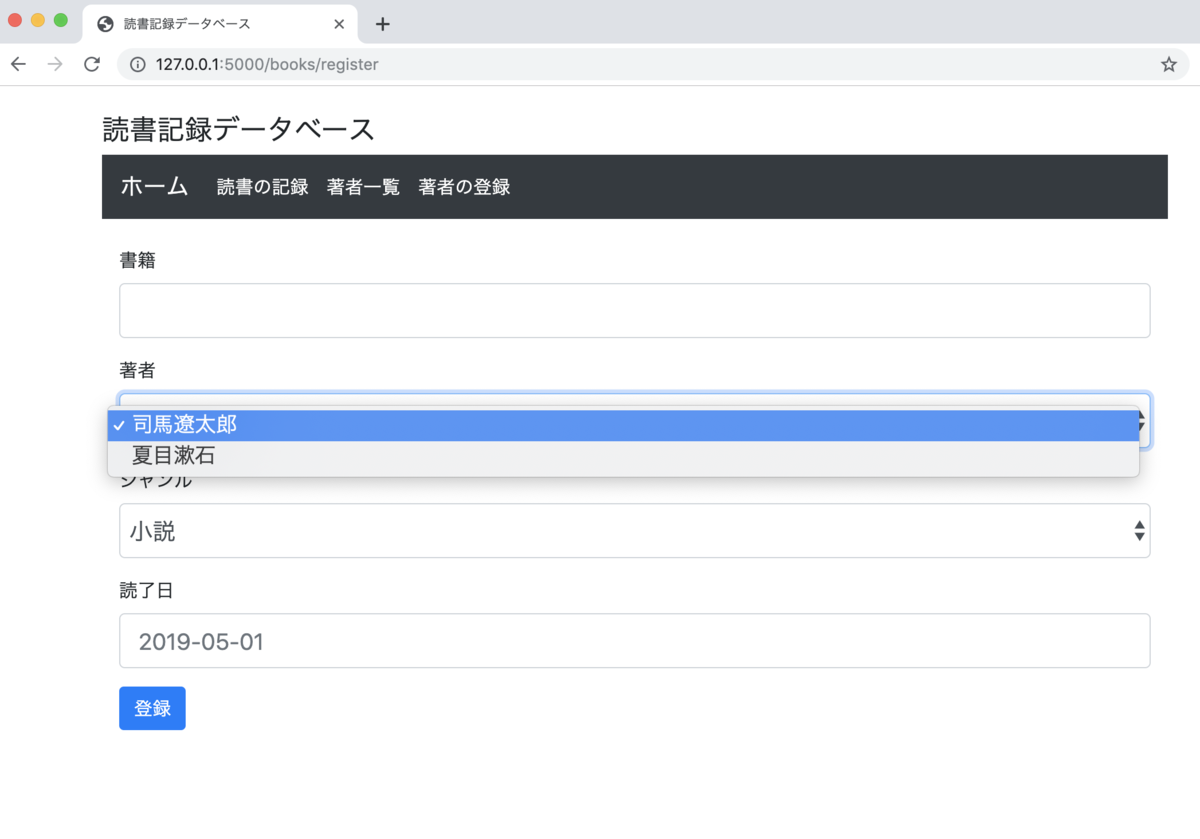The image size is (1200, 839).
Task: Click the 書籍 field label
Action: (137, 260)
